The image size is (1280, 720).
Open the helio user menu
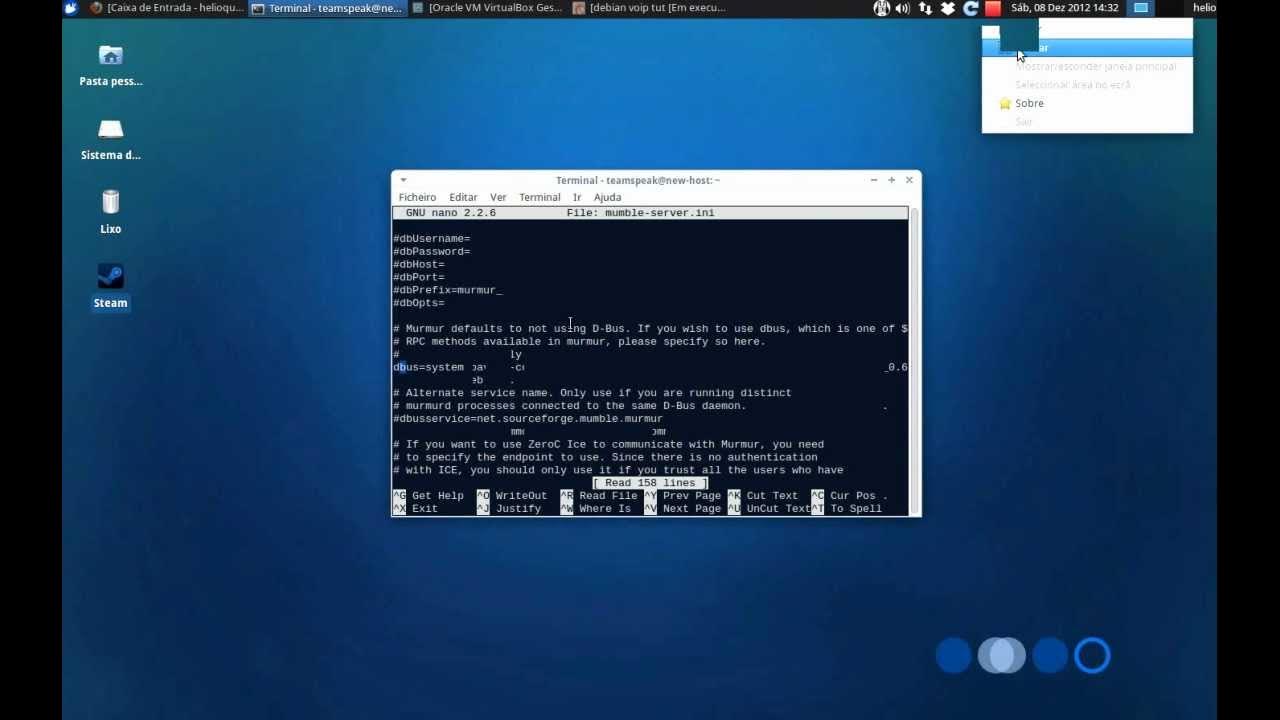click(1204, 8)
